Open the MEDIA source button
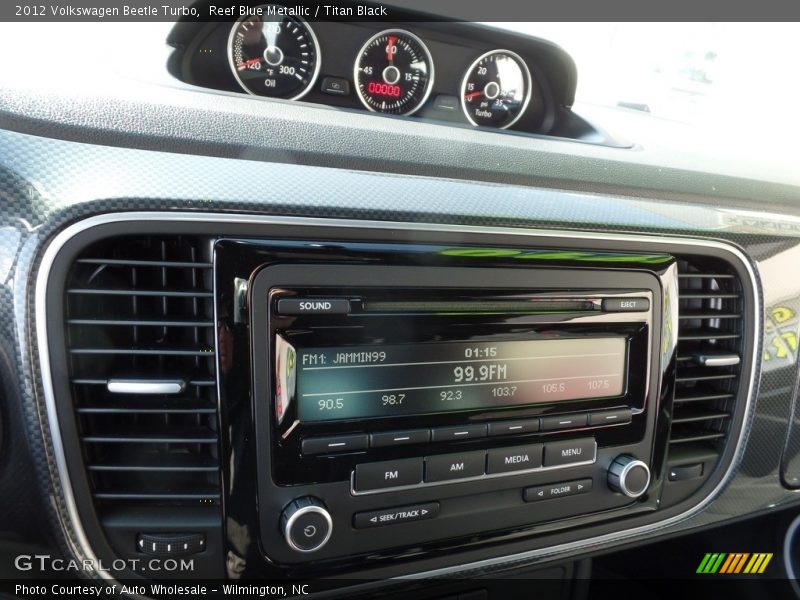This screenshot has height=600, width=800. point(515,458)
